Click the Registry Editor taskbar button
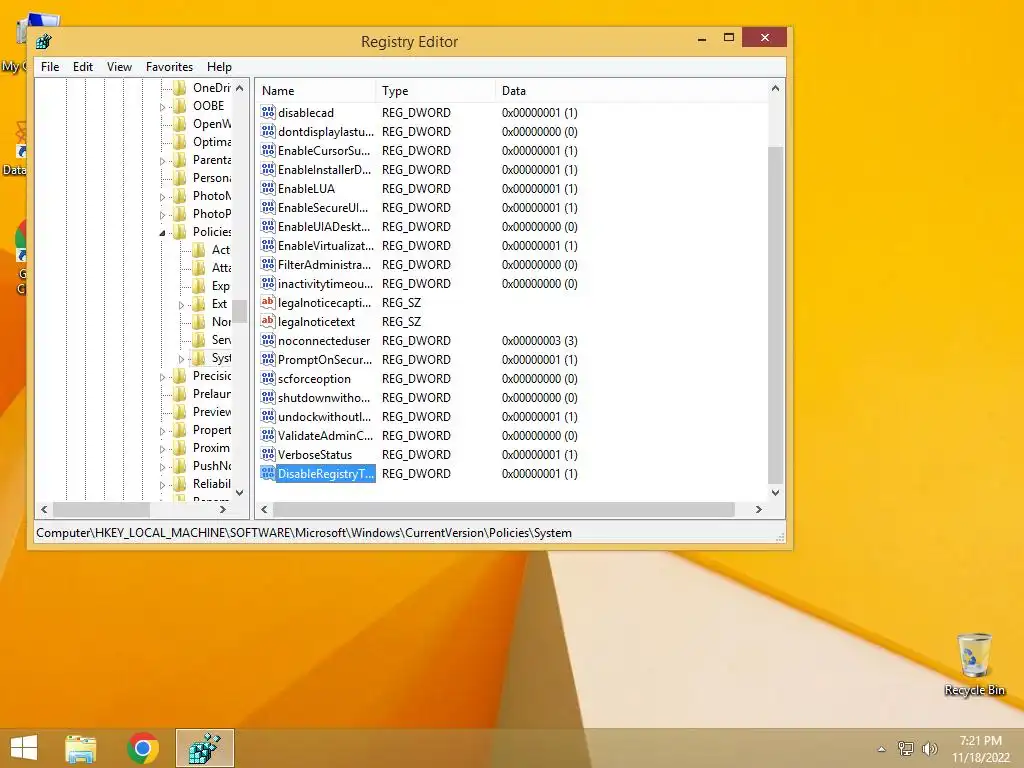 [x=205, y=748]
